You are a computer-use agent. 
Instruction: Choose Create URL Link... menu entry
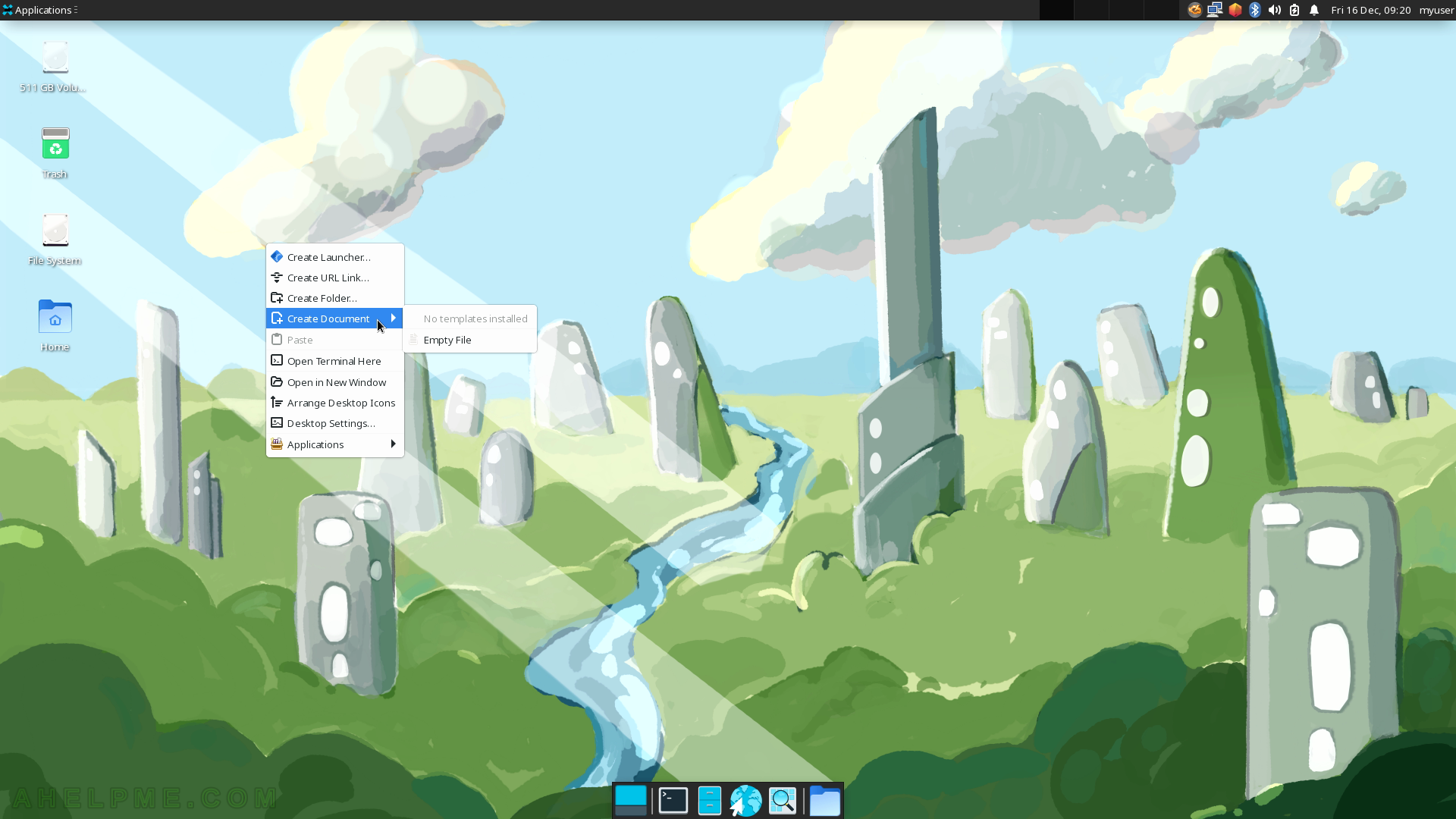[334, 278]
